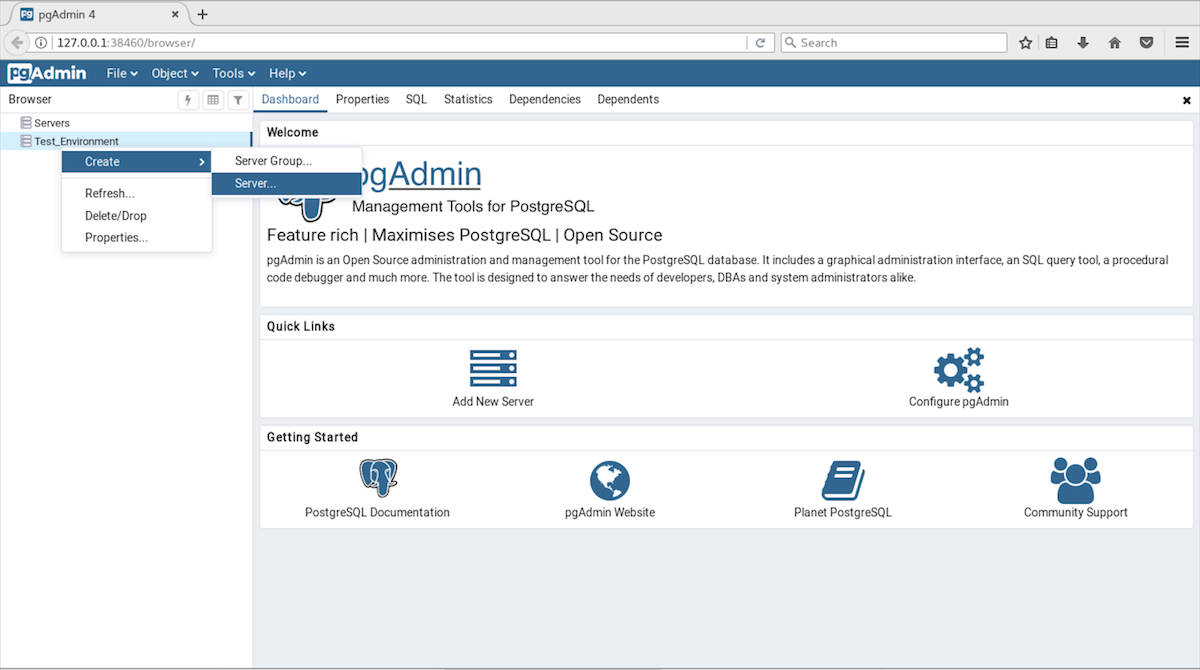Click the Filtered Rows funnel icon
Image resolution: width=1200 pixels, height=670 pixels.
point(238,100)
